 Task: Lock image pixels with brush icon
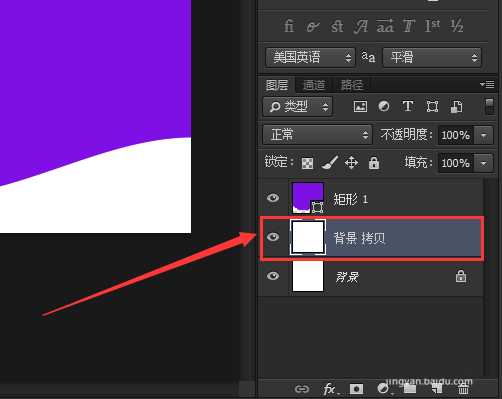pyautogui.click(x=329, y=163)
